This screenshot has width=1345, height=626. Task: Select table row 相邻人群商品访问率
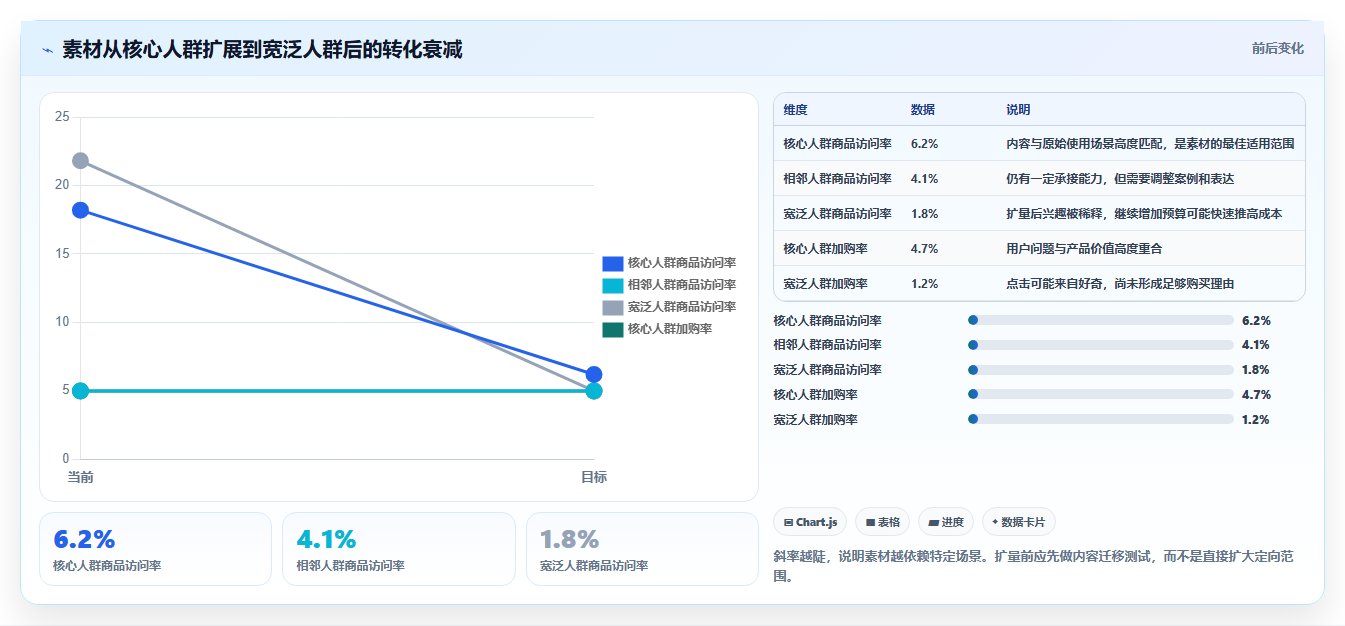click(x=1039, y=178)
